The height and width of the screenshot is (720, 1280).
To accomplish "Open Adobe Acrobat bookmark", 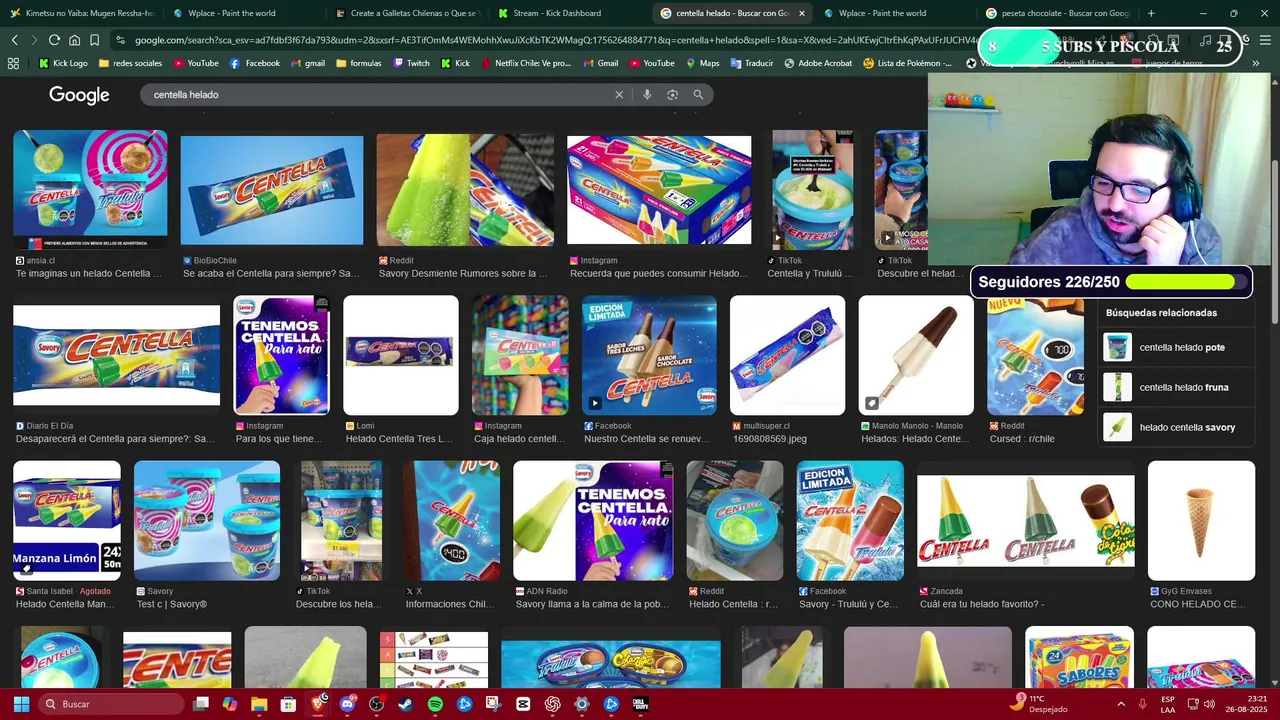I will click(818, 63).
